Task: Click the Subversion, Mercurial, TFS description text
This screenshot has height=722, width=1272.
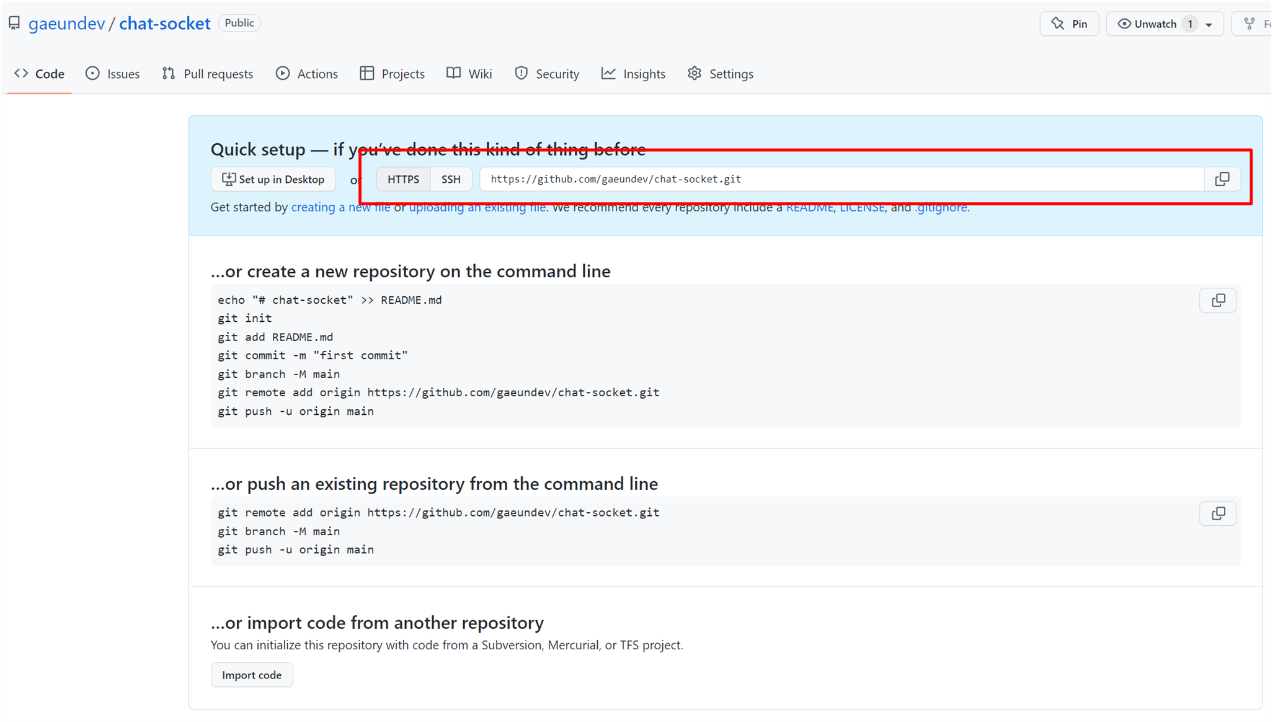Action: [x=447, y=645]
